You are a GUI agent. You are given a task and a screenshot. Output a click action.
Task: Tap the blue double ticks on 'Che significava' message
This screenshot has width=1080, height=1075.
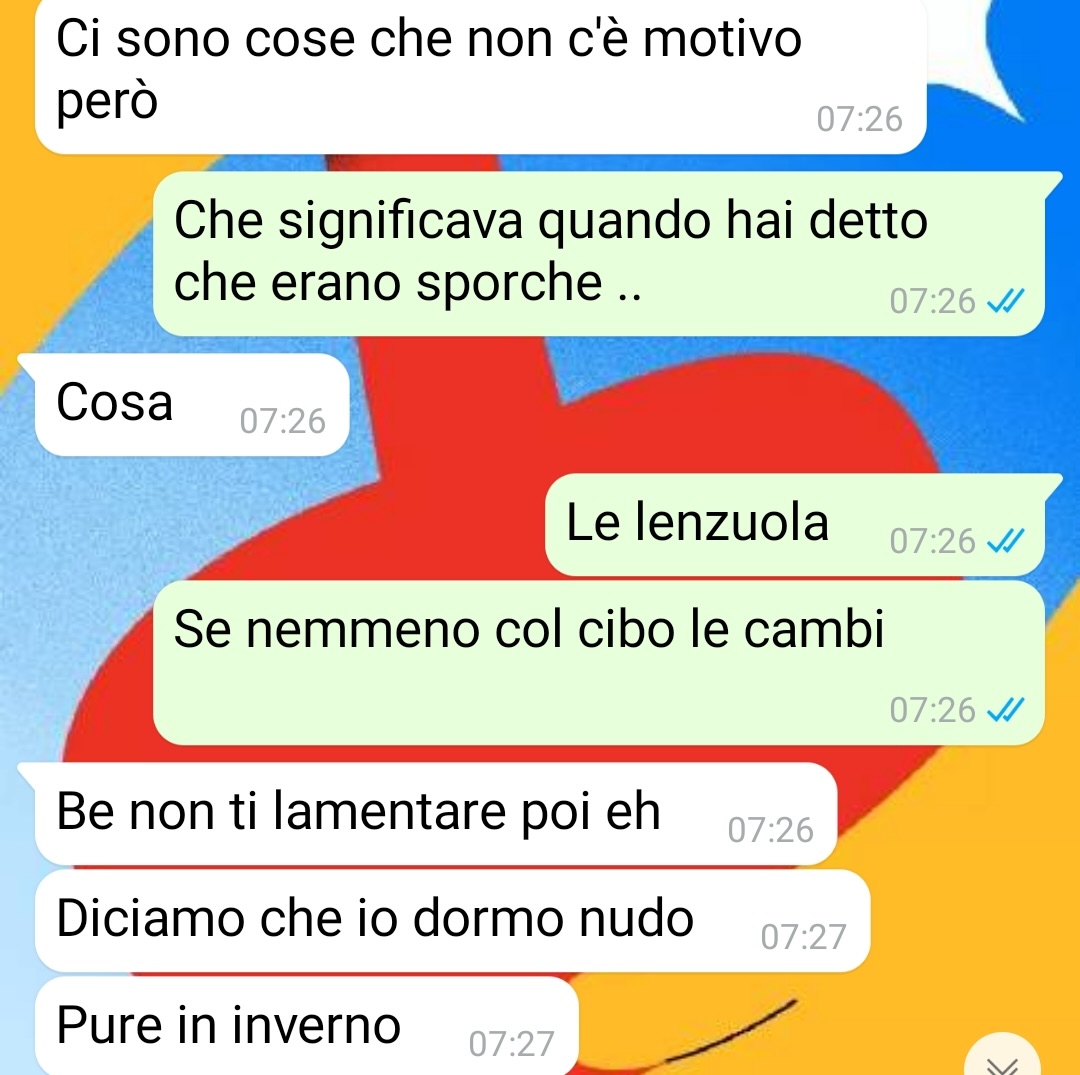tap(1006, 301)
